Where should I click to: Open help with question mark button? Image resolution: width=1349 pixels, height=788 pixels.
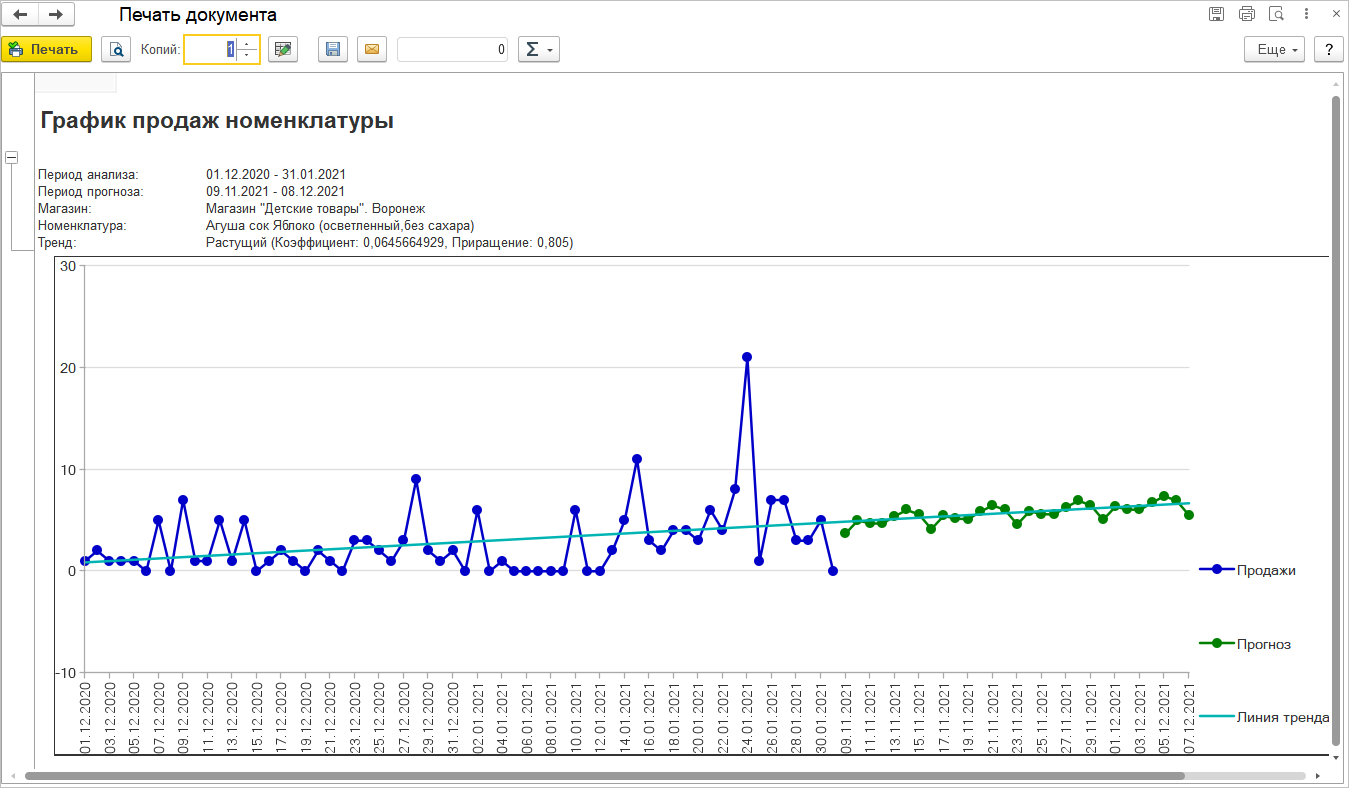click(1329, 49)
